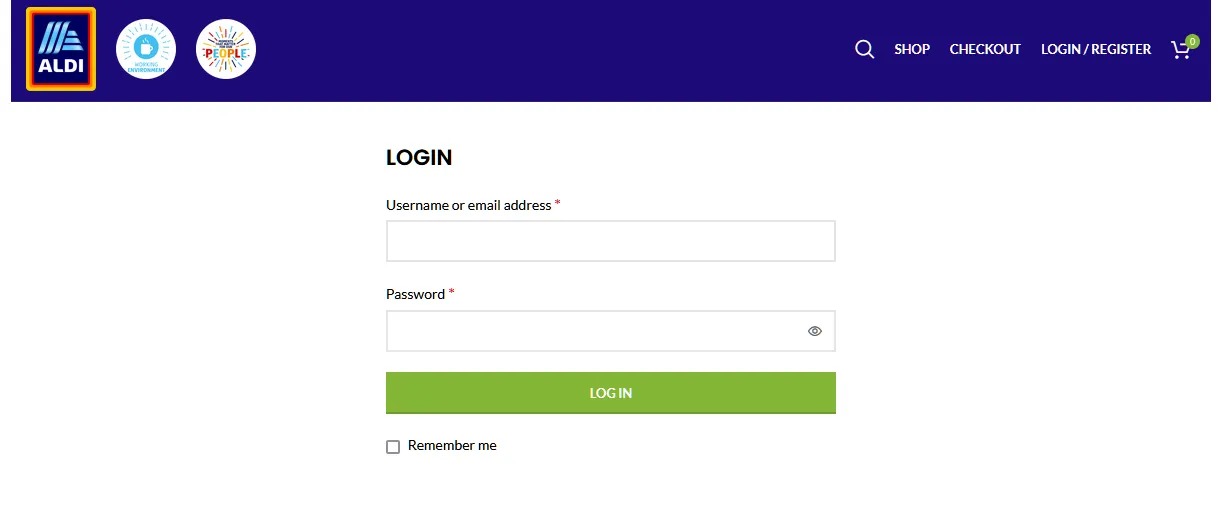Go to the SHOP menu item

click(912, 49)
